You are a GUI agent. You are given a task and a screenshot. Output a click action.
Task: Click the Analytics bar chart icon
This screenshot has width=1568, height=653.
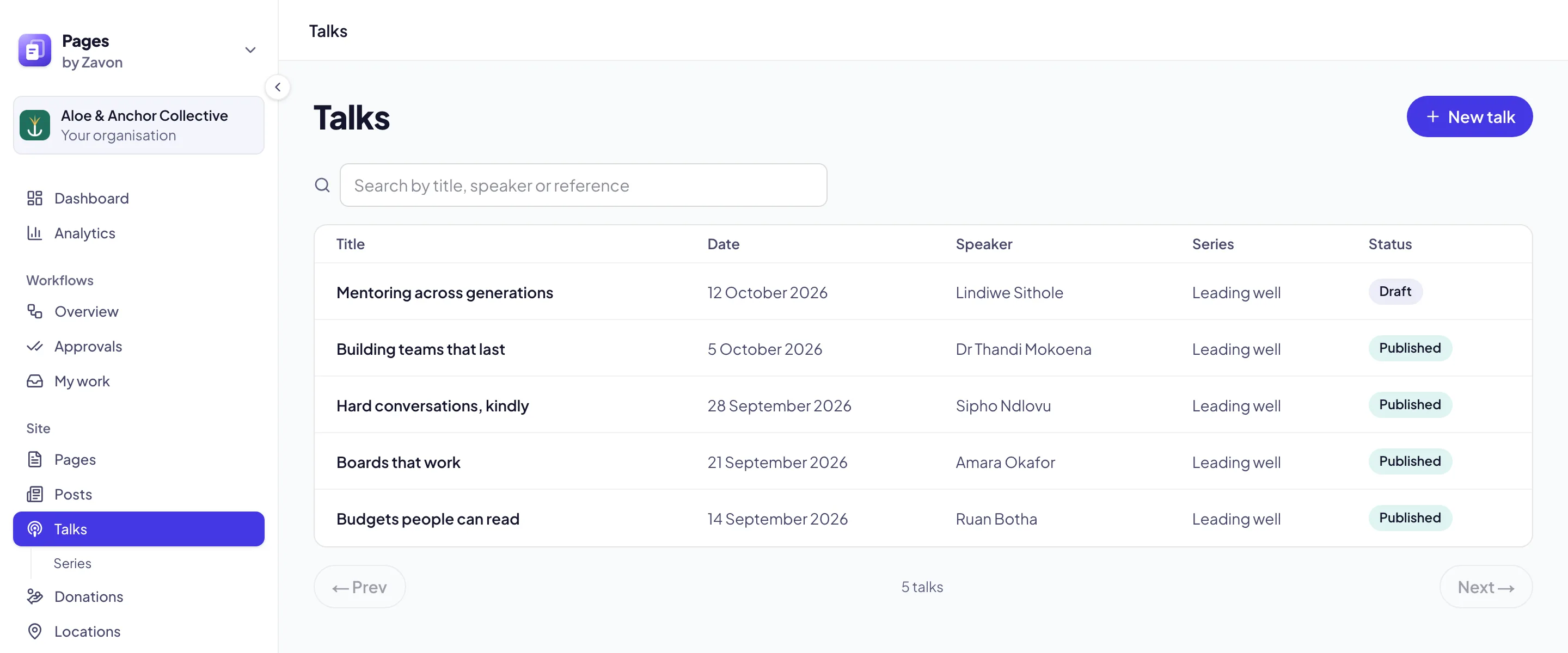click(x=35, y=232)
